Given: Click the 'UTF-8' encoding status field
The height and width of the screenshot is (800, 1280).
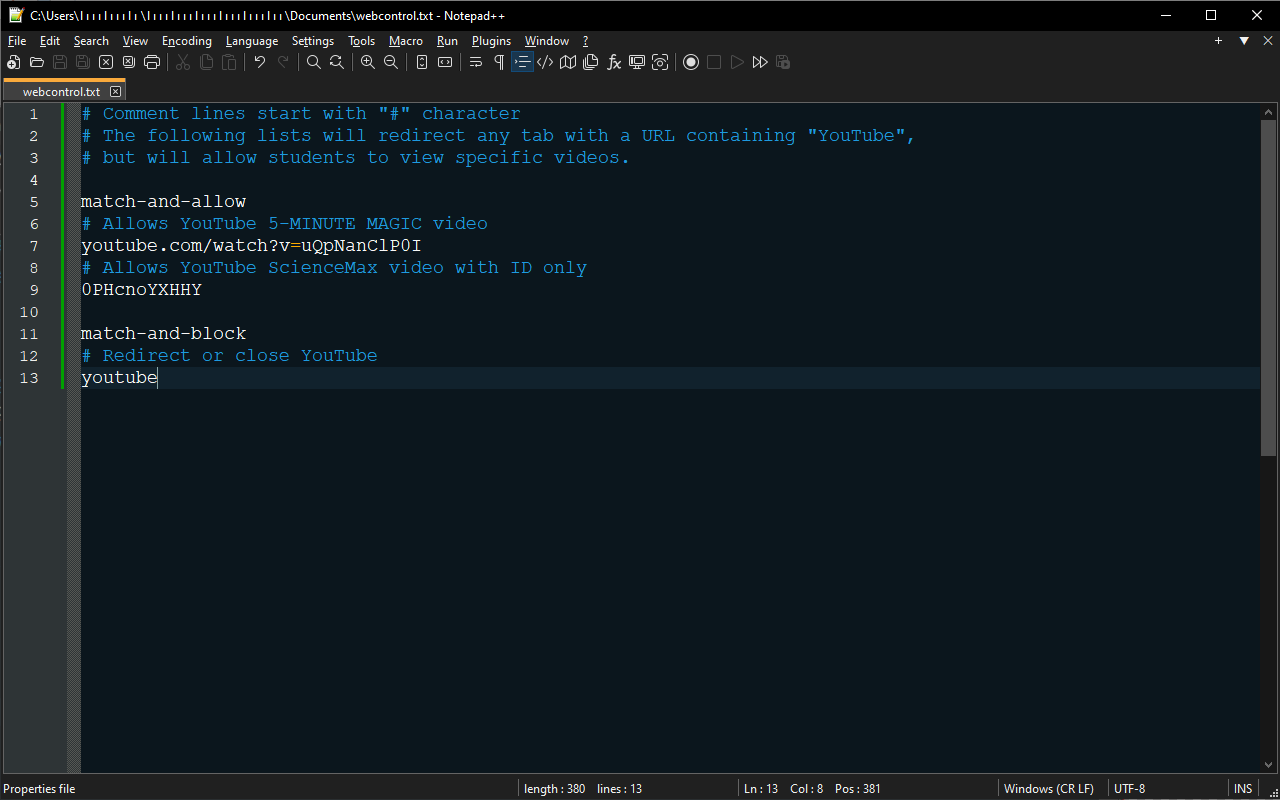Looking at the screenshot, I should [x=1130, y=789].
